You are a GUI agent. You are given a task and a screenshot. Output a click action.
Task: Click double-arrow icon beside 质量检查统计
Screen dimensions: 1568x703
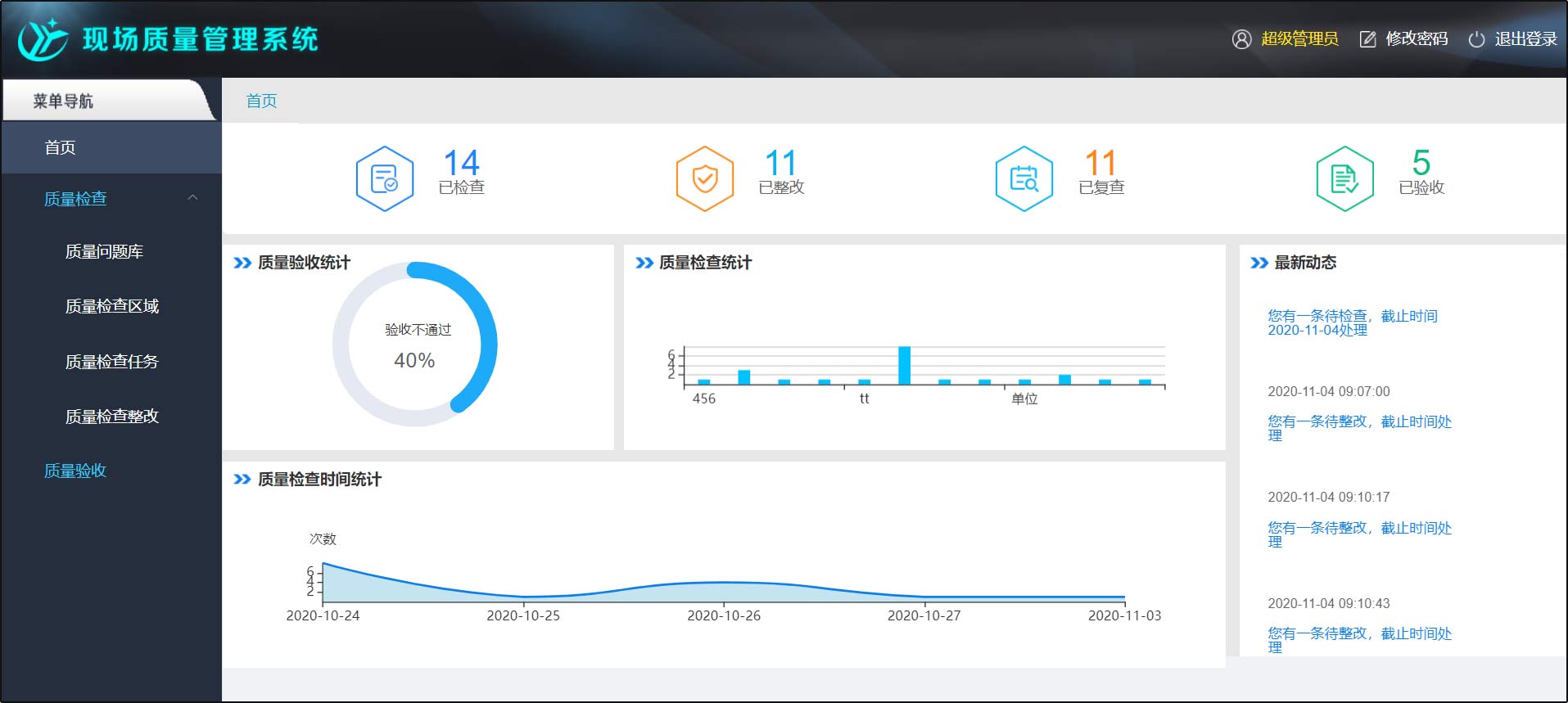pos(644,263)
